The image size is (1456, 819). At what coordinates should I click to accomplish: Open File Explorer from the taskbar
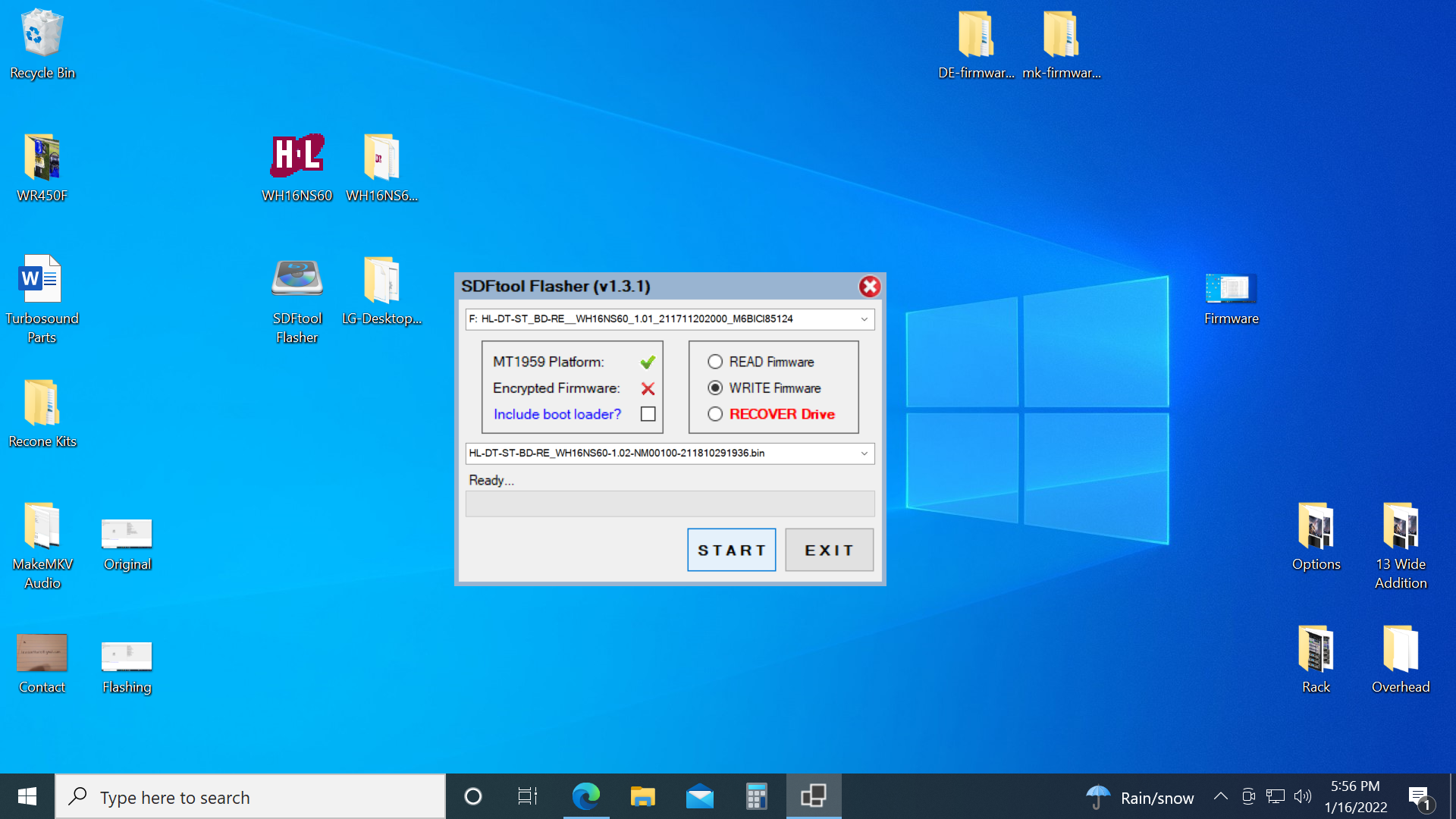642,796
